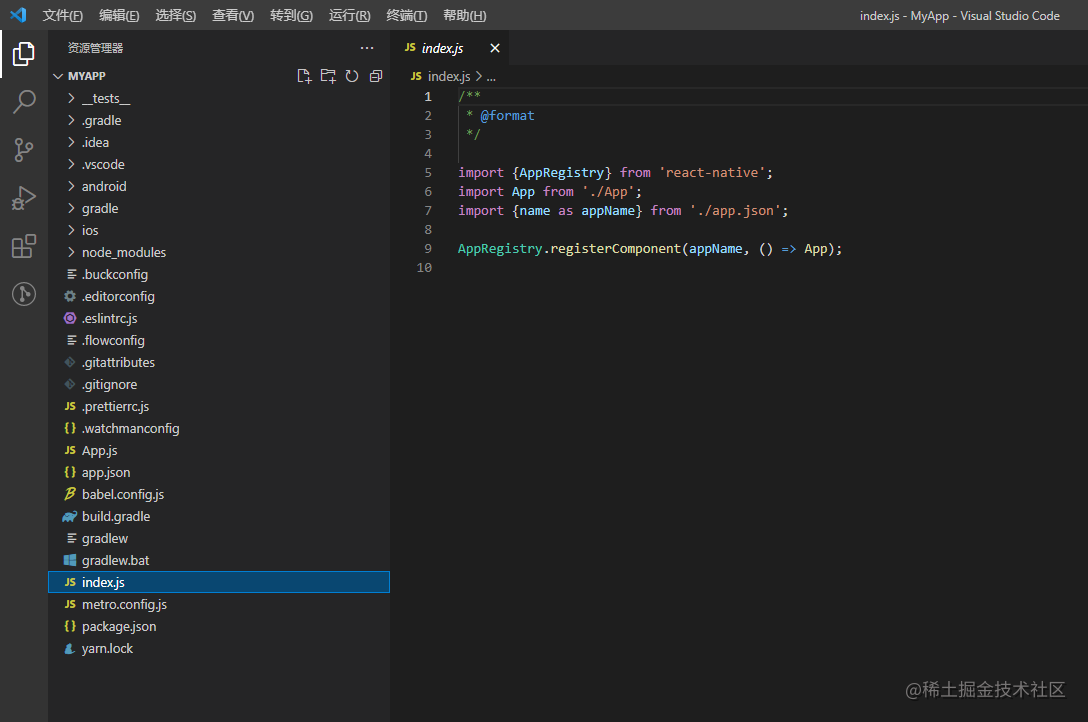Screen dimensions: 1088x722
Task: Click the New Folder icon in explorer
Action: [328, 76]
